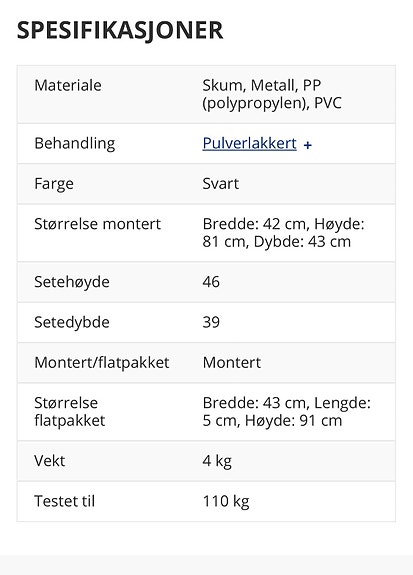Screen dimensions: 413x575
Task: Click the Vekt value 4 kg
Action: click(217, 461)
